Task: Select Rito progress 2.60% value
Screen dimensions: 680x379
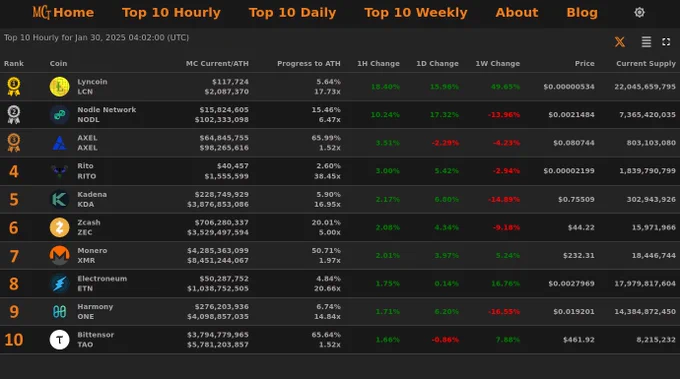Action: 328,166
